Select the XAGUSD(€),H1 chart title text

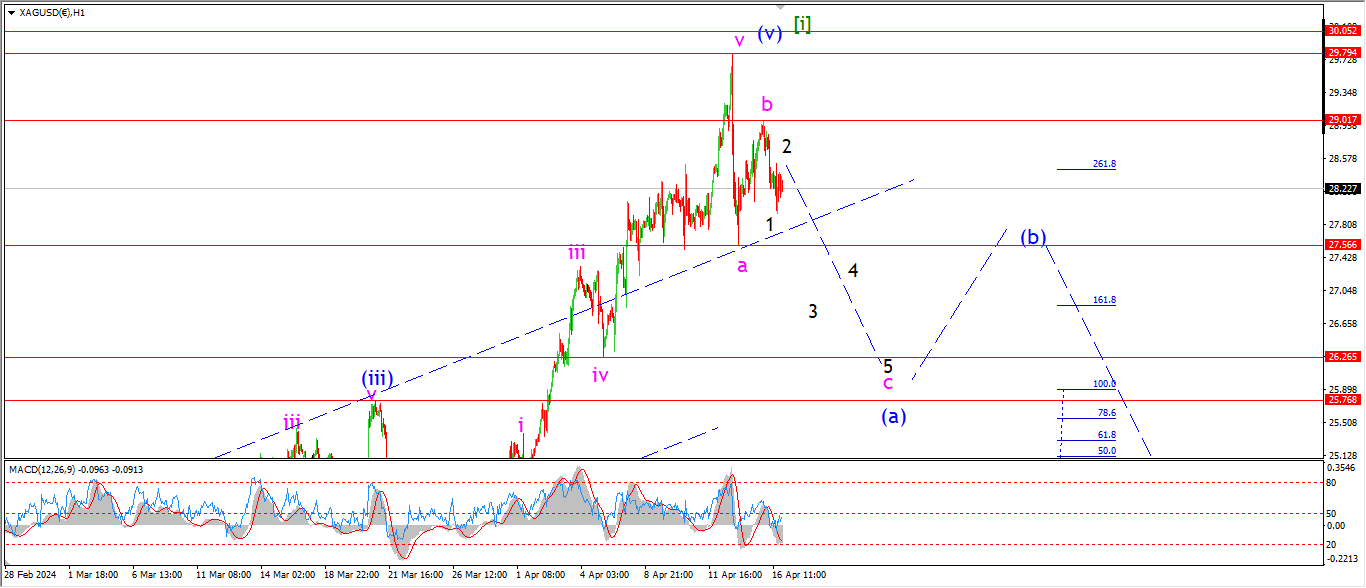52,13
